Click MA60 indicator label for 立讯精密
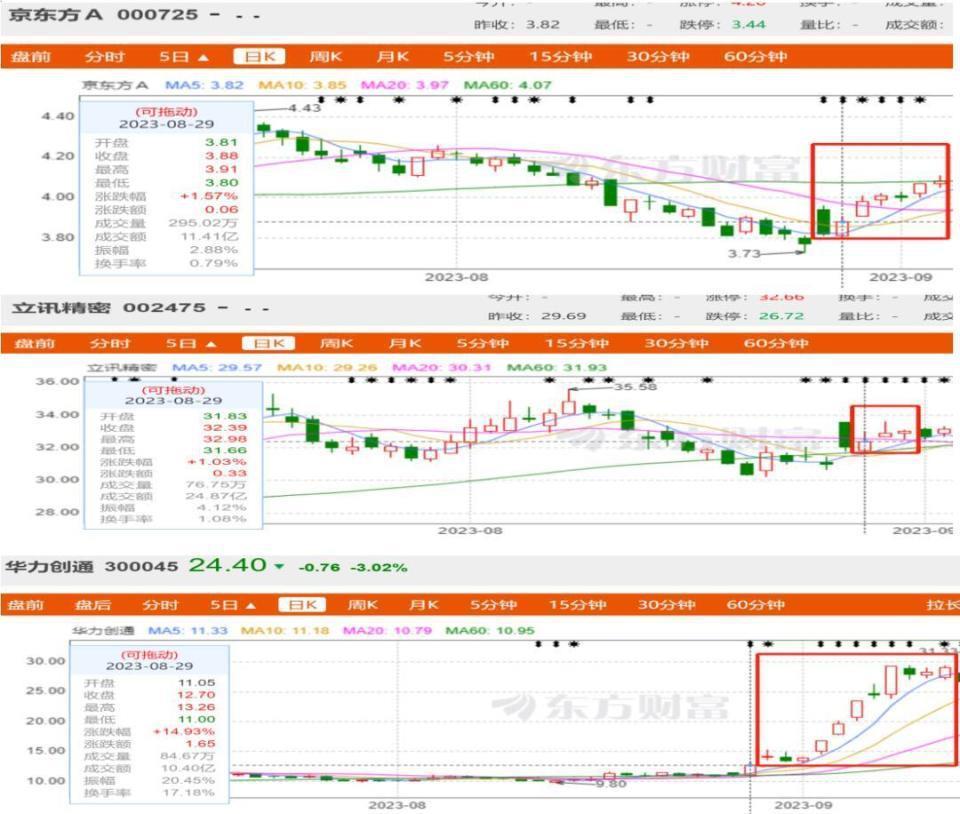The height and width of the screenshot is (814, 960). pyautogui.click(x=557, y=368)
